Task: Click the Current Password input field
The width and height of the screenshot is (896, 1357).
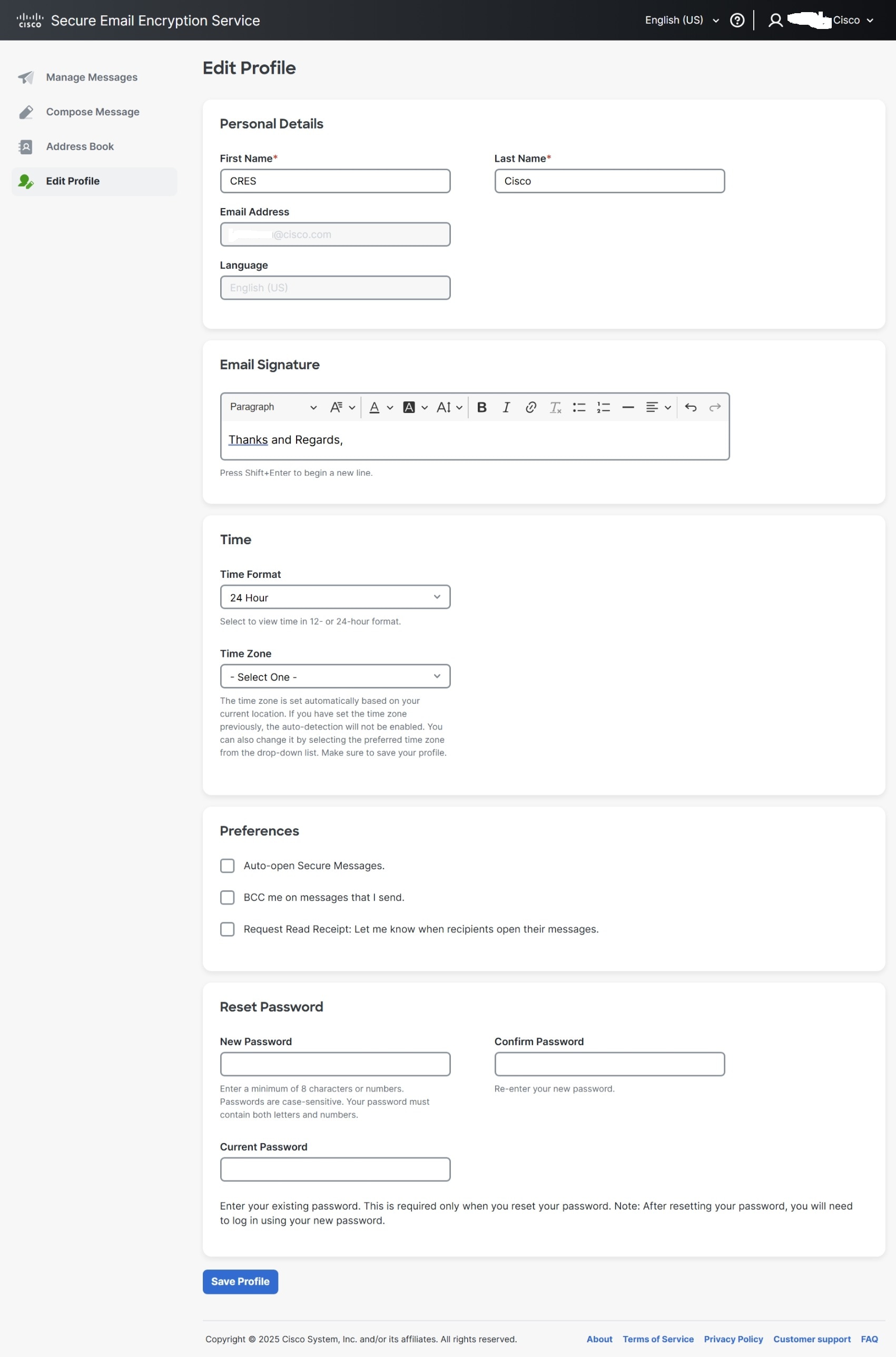Action: pyautogui.click(x=336, y=1169)
